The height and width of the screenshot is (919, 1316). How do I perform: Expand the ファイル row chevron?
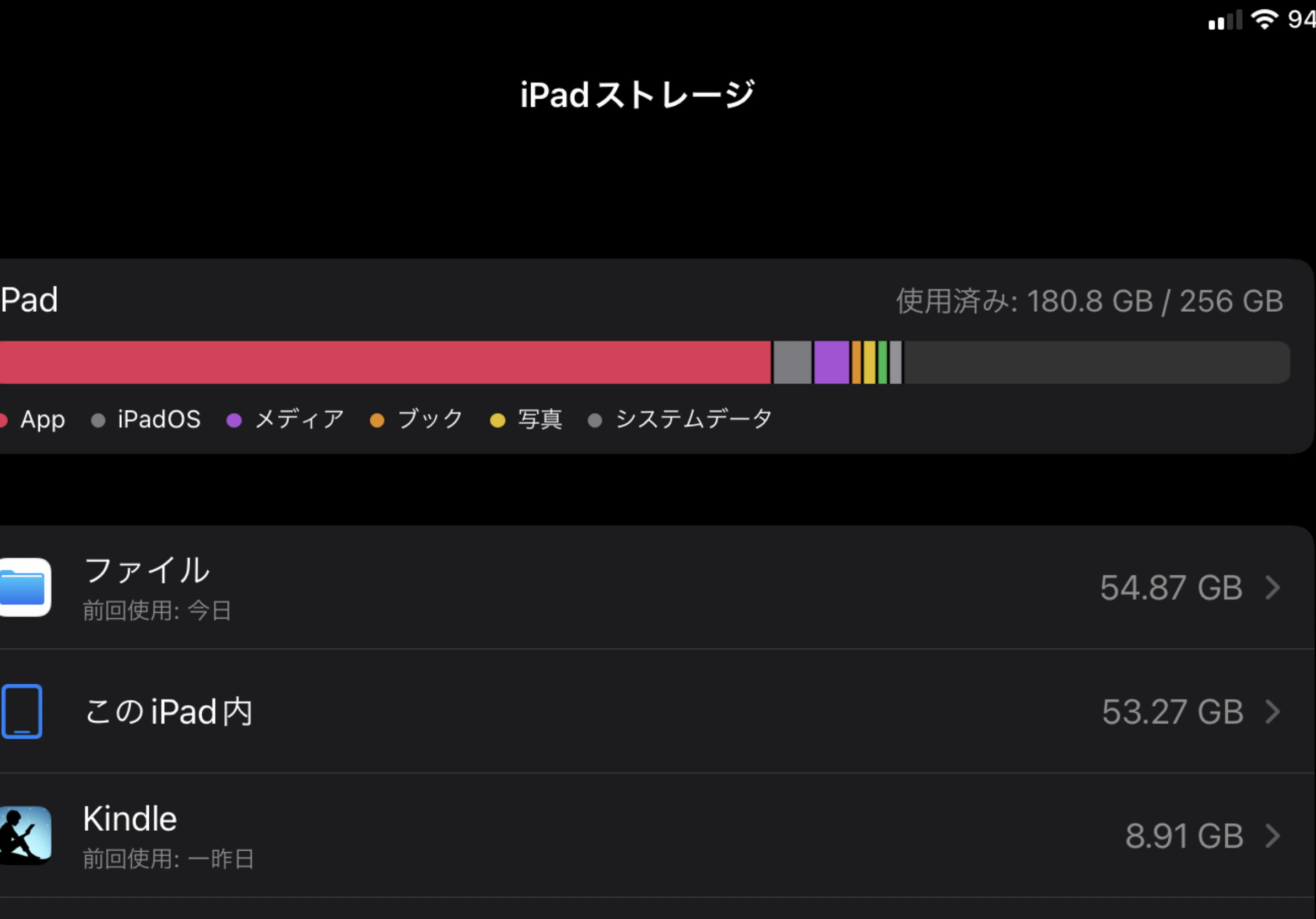[1273, 587]
